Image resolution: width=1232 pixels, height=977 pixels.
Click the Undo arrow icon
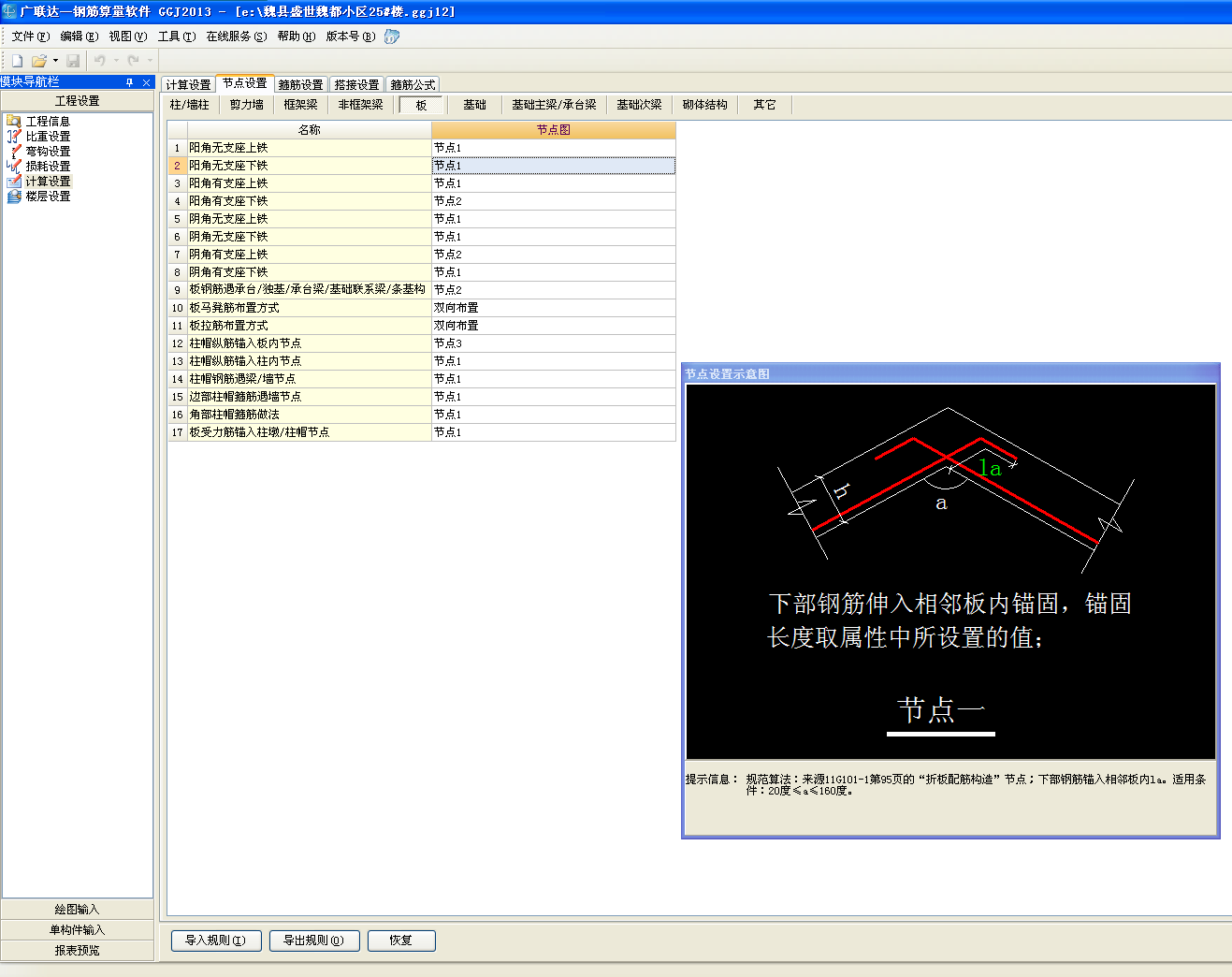100,61
